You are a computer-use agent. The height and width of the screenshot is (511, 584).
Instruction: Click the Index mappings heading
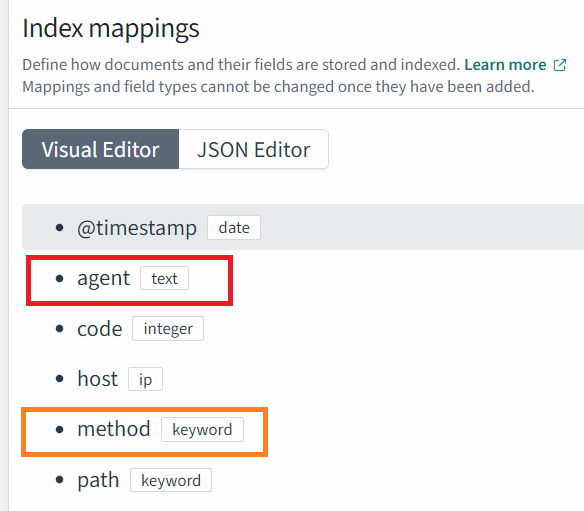[111, 29]
